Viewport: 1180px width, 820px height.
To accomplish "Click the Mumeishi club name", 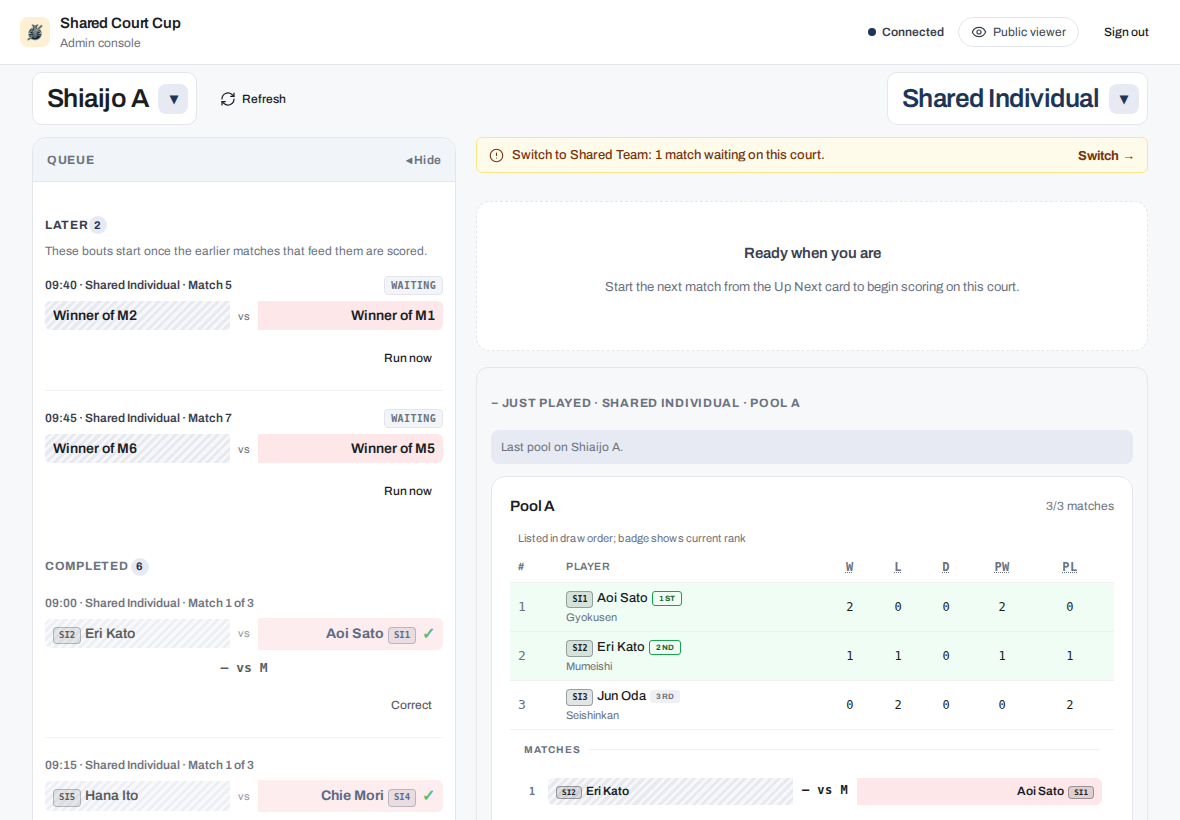I will (589, 667).
